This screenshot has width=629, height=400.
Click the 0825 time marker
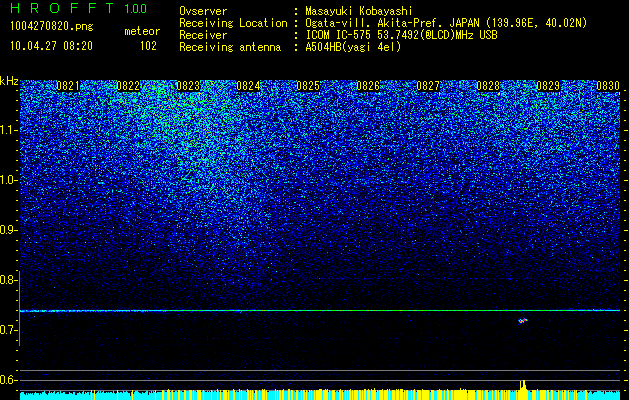308,86
